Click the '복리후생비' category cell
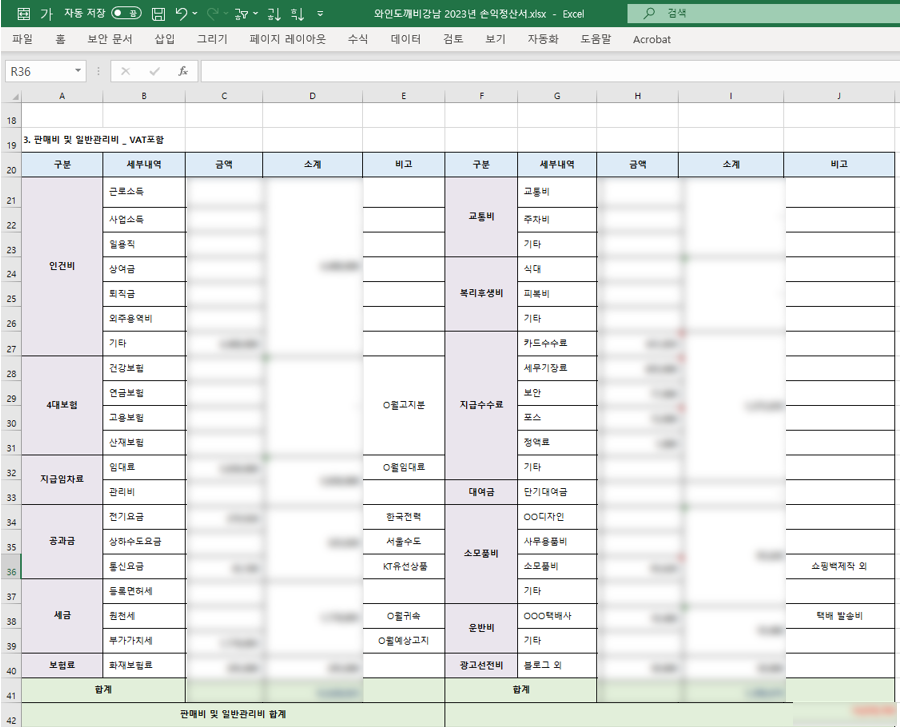 (x=481, y=293)
